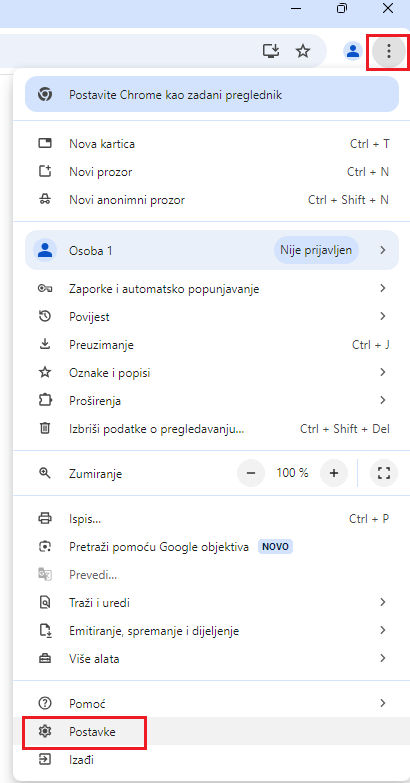Enter fullscreen mode via the fullscreen icon

tap(384, 473)
